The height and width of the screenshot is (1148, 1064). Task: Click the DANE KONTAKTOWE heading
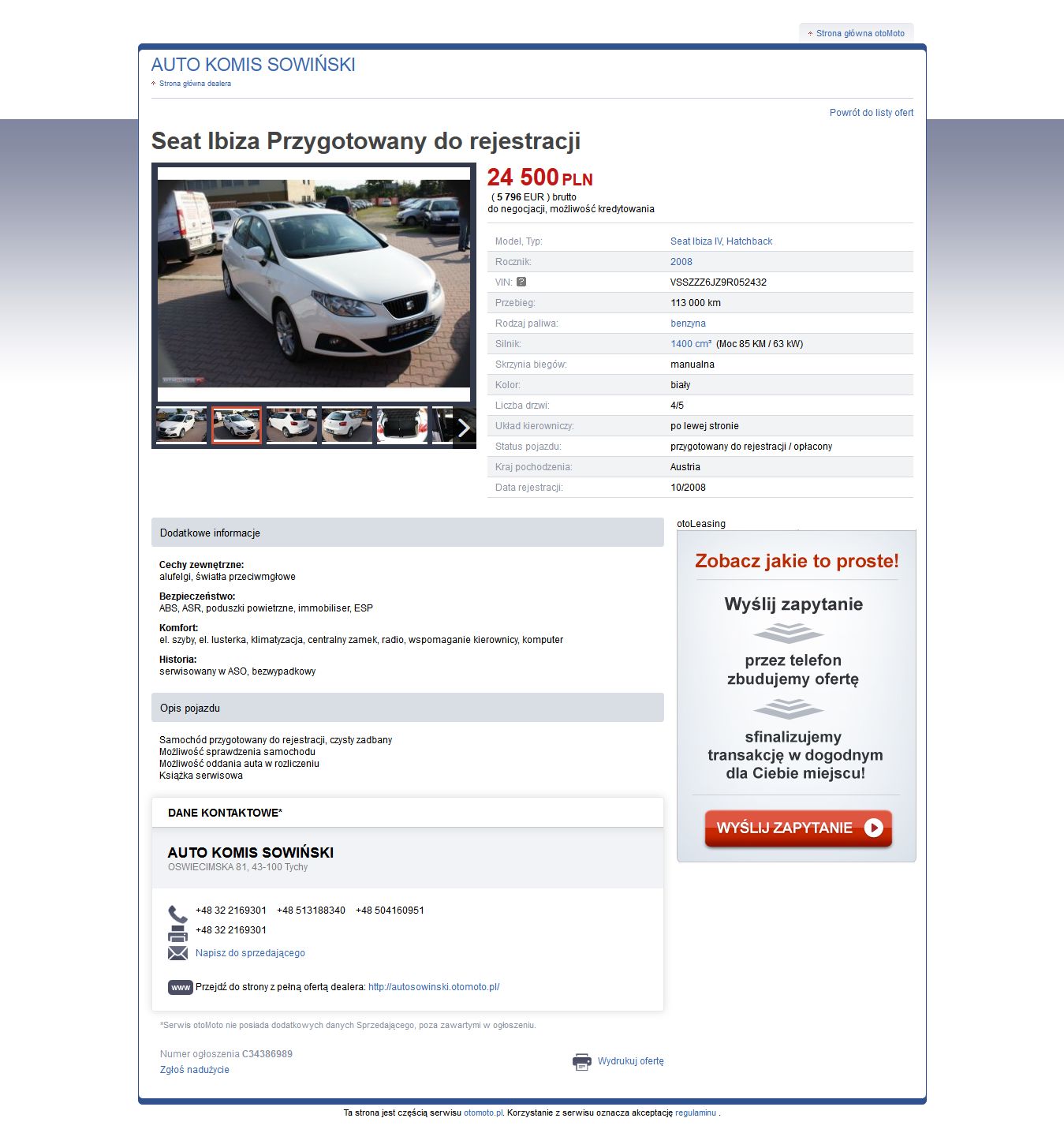225,813
